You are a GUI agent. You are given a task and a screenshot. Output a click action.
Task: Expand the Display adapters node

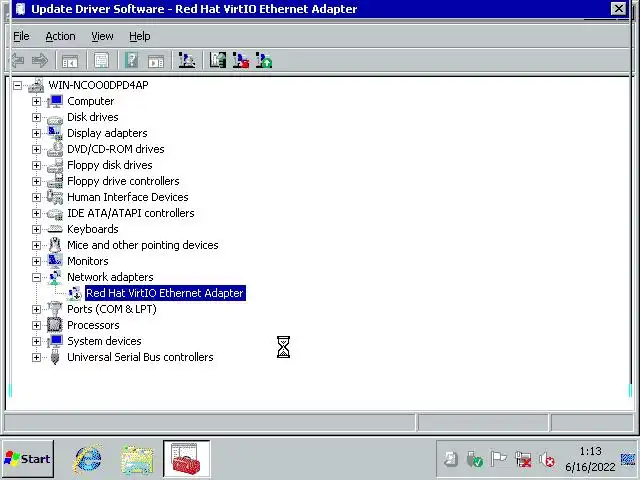(36, 133)
